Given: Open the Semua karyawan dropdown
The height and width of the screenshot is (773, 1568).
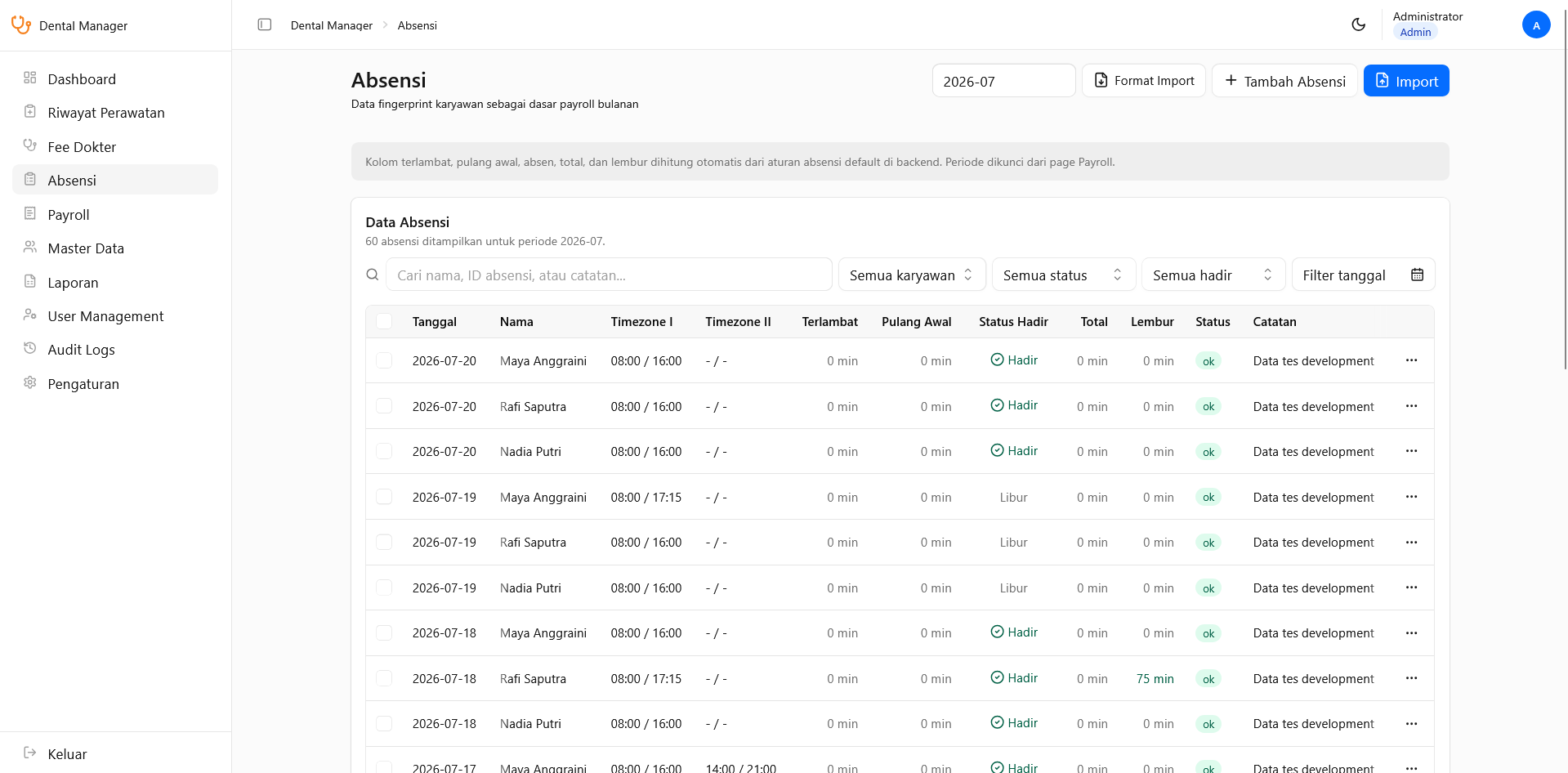Looking at the screenshot, I should pos(912,275).
